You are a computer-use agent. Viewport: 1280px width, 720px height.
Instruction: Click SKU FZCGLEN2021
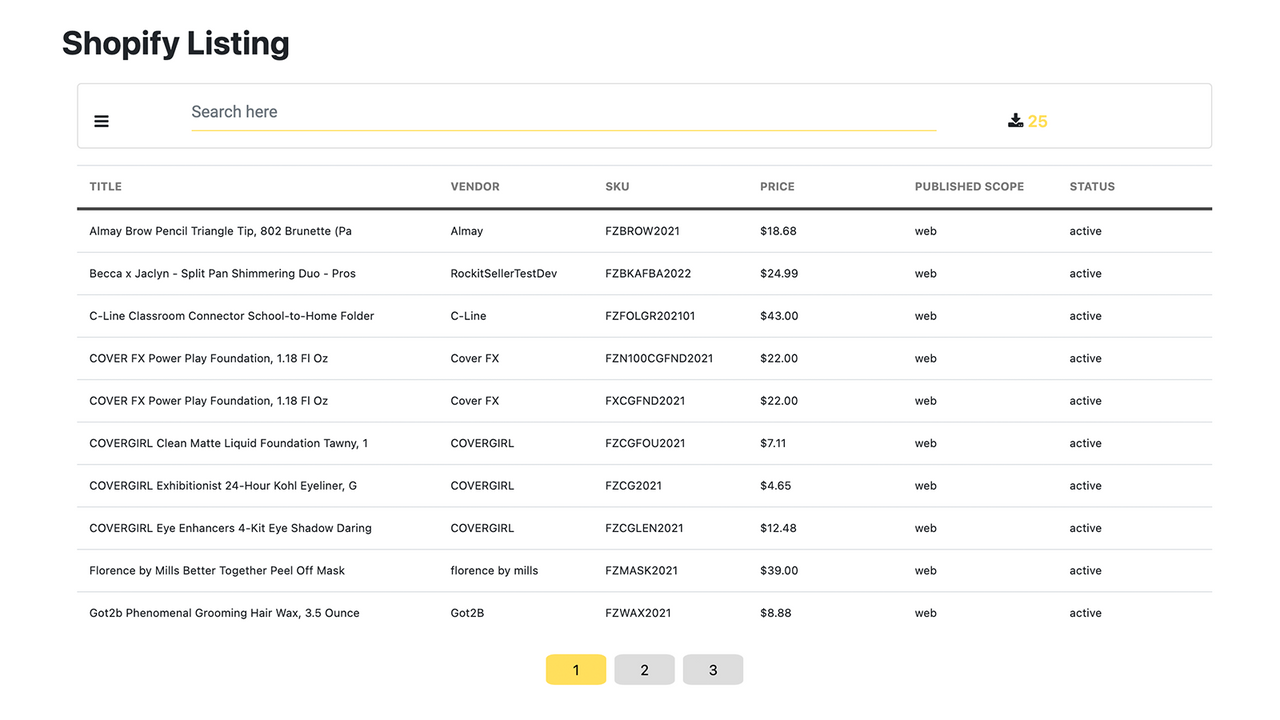644,528
